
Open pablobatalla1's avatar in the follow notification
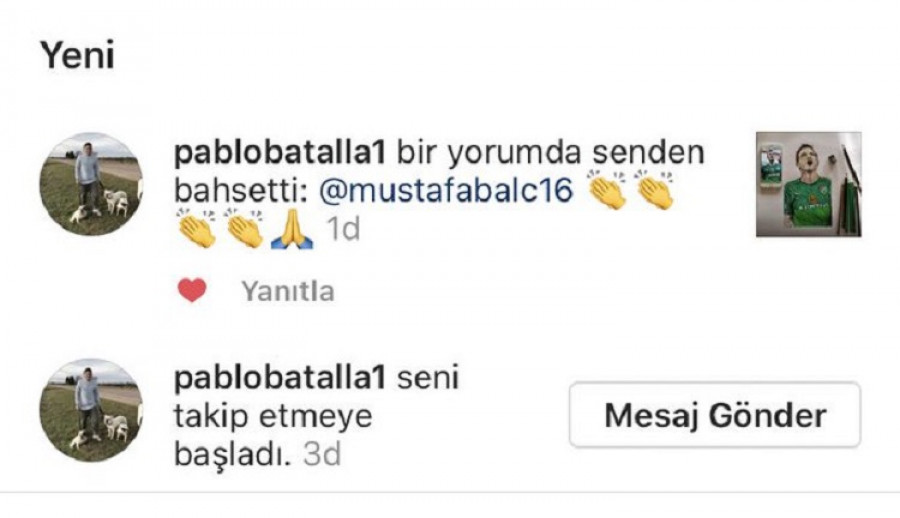[91, 410]
